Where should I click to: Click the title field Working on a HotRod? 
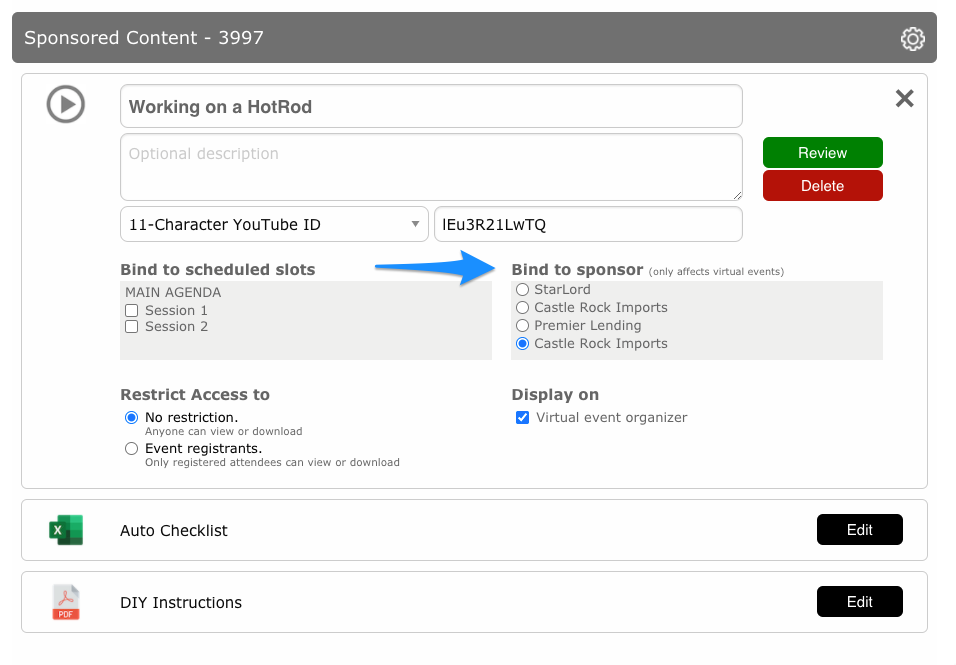point(431,106)
